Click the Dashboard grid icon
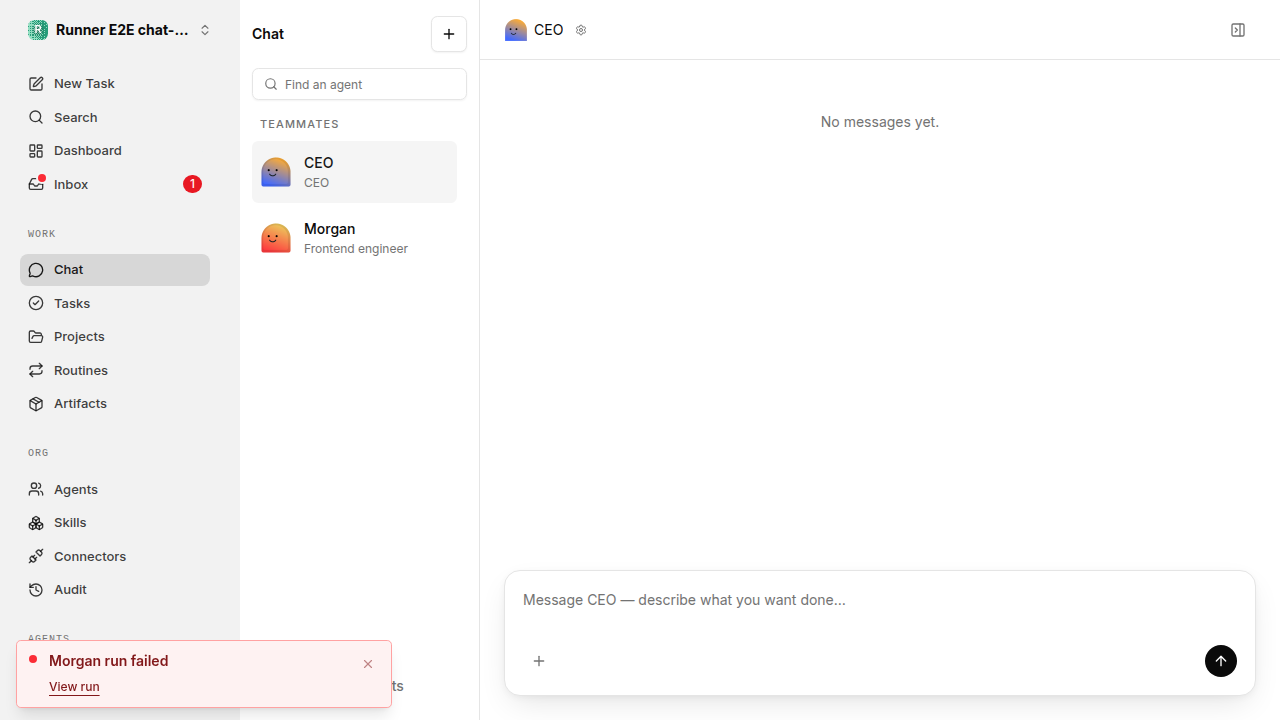This screenshot has height=720, width=1280. point(36,151)
